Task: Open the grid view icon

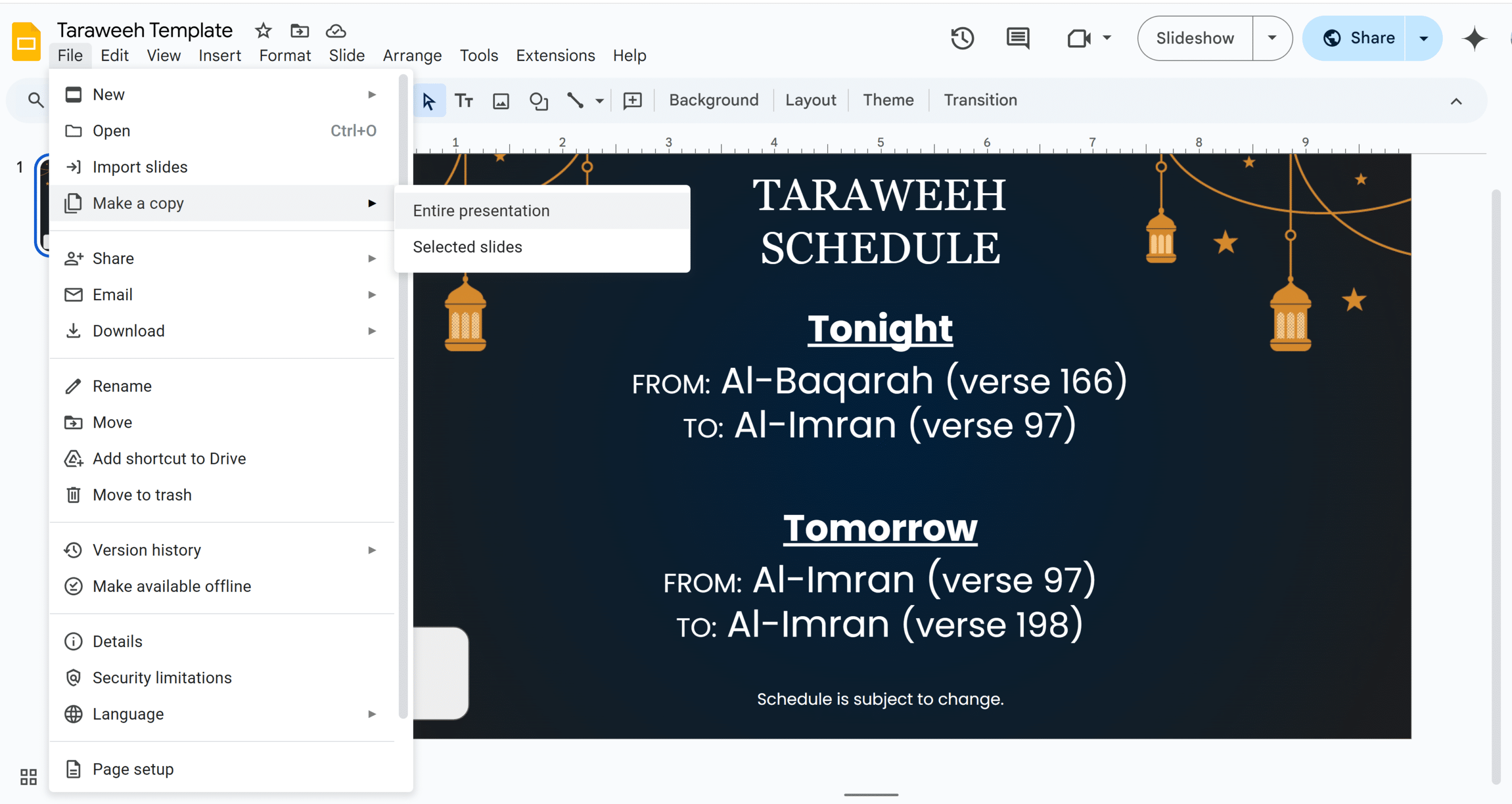Action: click(x=28, y=777)
